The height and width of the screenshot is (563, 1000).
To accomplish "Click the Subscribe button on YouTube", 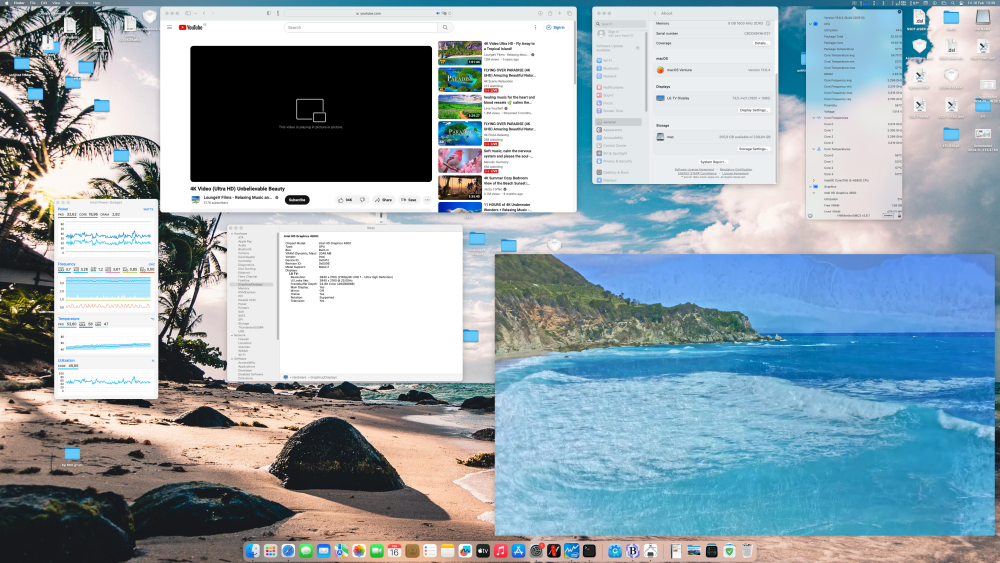I will (297, 200).
